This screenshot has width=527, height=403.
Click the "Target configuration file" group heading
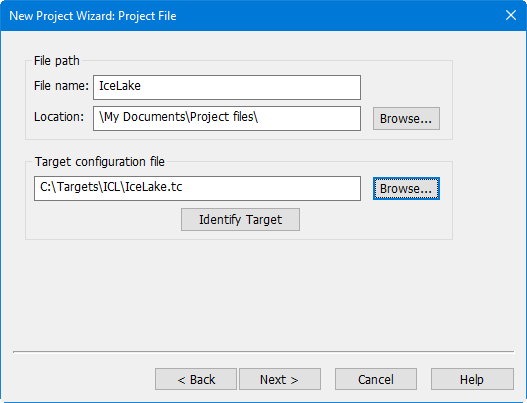pos(100,162)
